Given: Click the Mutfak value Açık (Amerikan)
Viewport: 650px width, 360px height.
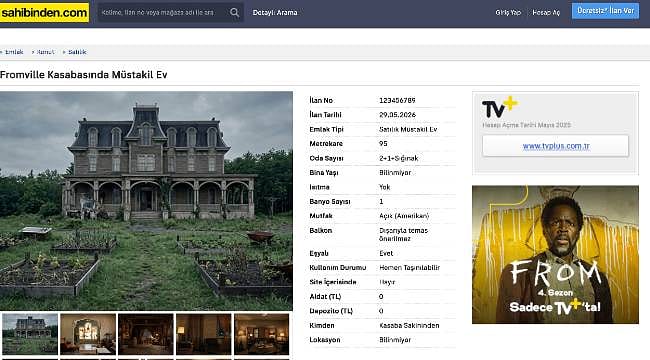Looking at the screenshot, I should (404, 216).
